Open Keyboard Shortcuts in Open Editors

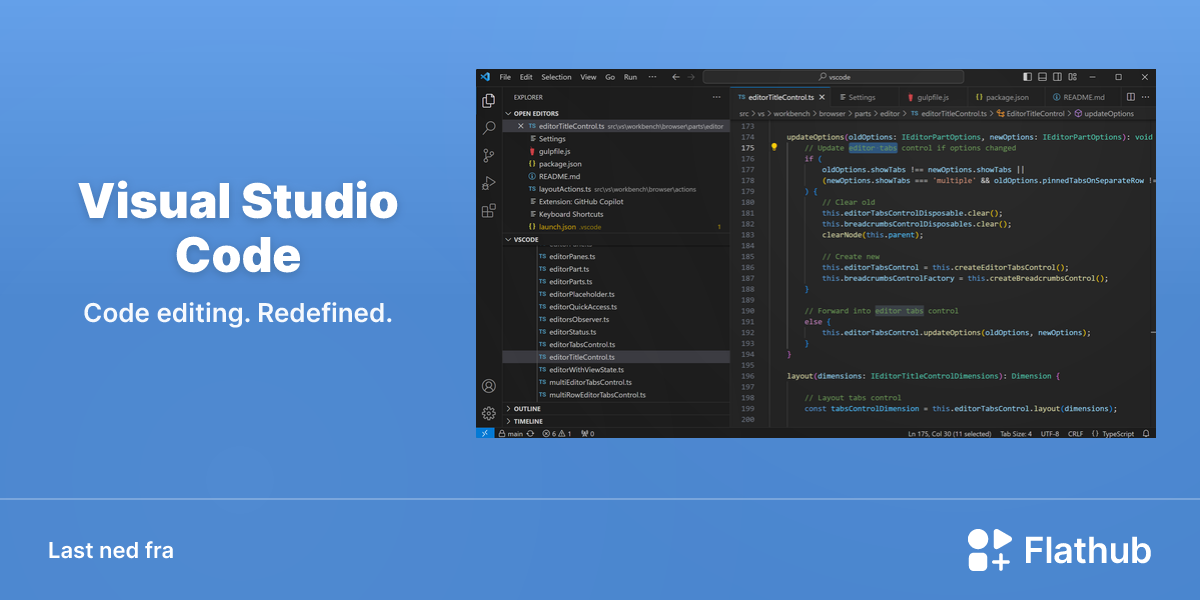point(616,214)
